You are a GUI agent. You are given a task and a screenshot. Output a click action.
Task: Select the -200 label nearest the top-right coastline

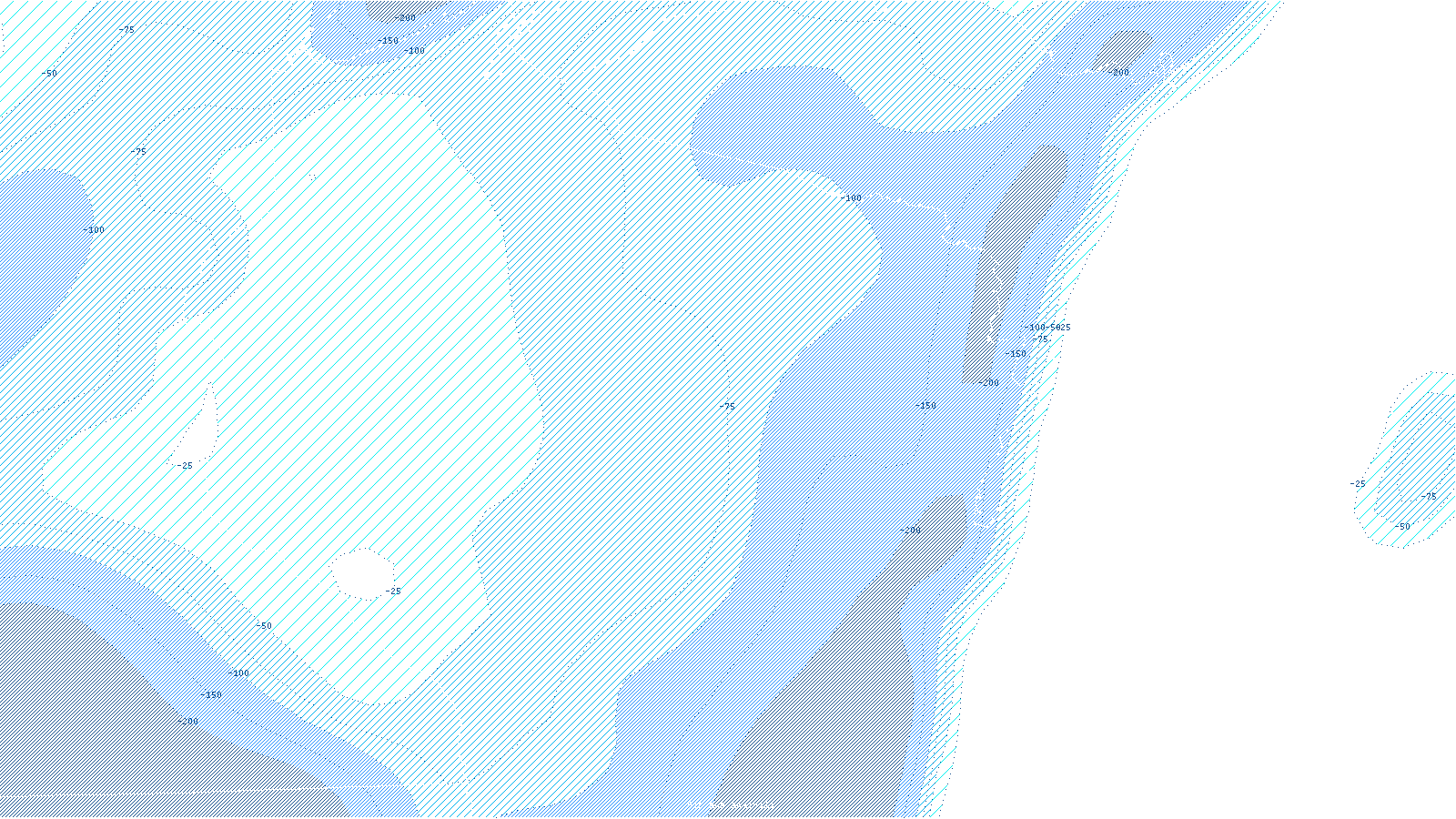[x=1118, y=73]
